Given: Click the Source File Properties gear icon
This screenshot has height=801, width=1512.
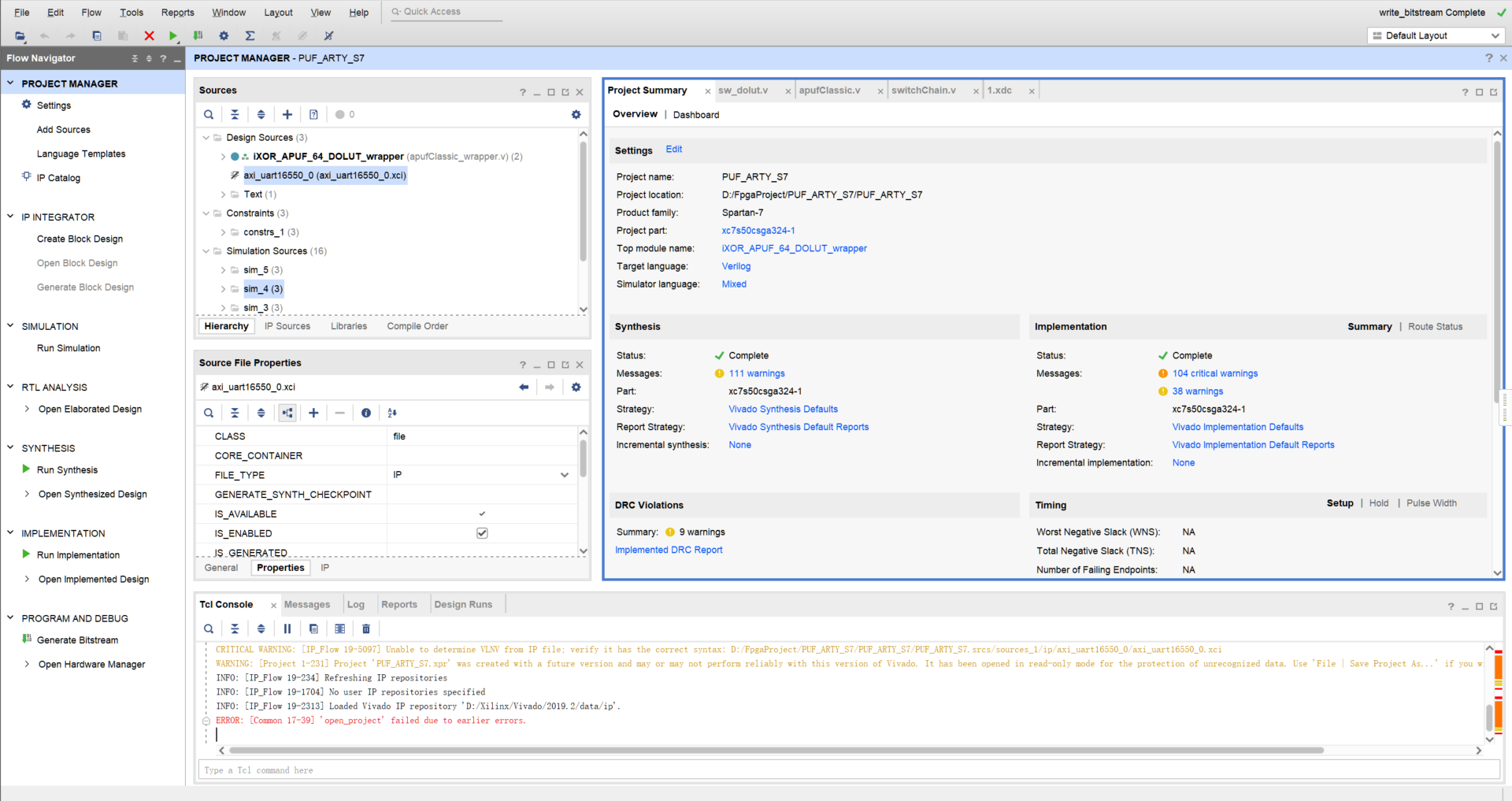Looking at the screenshot, I should pos(576,387).
